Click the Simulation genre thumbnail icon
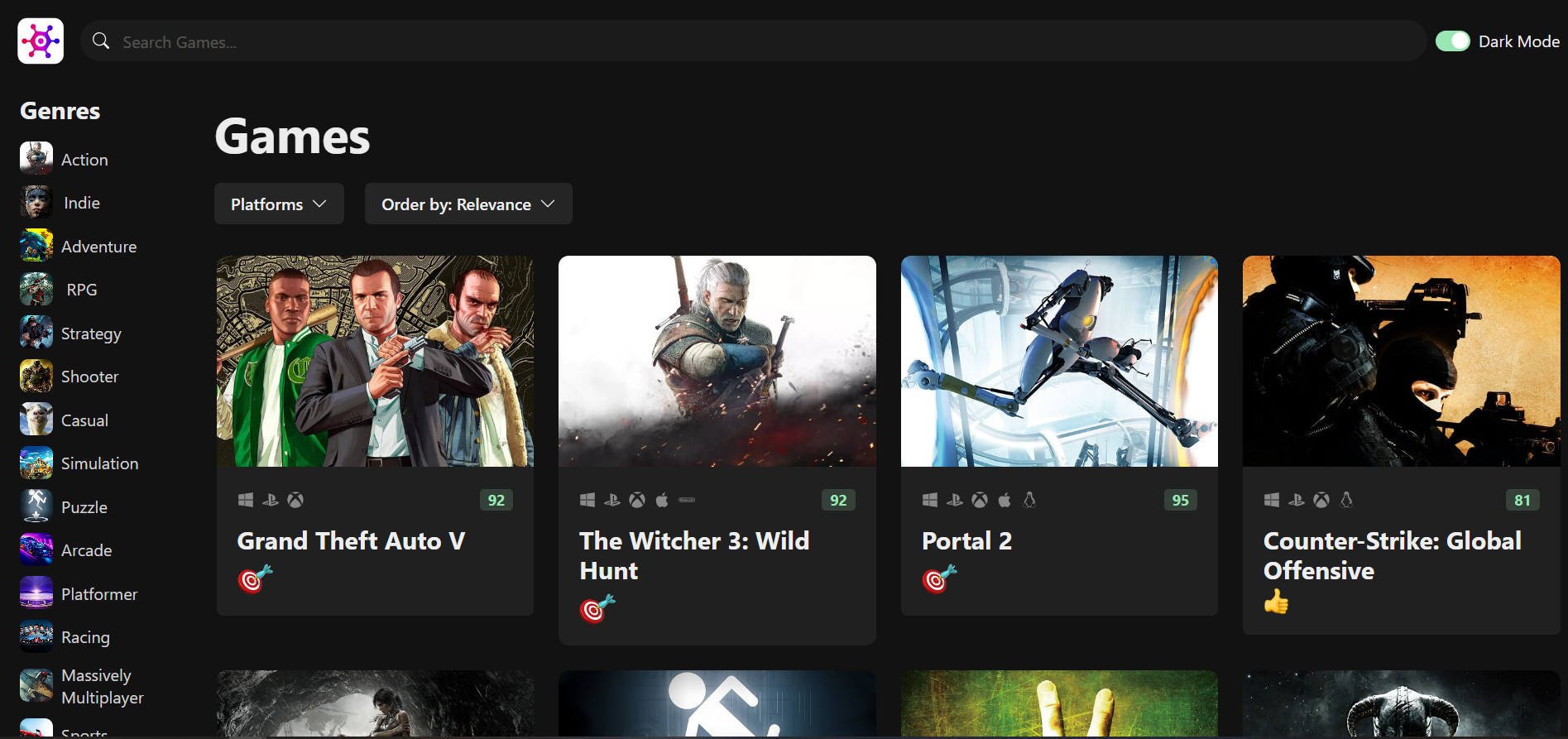The width and height of the screenshot is (1568, 739). tap(36, 463)
